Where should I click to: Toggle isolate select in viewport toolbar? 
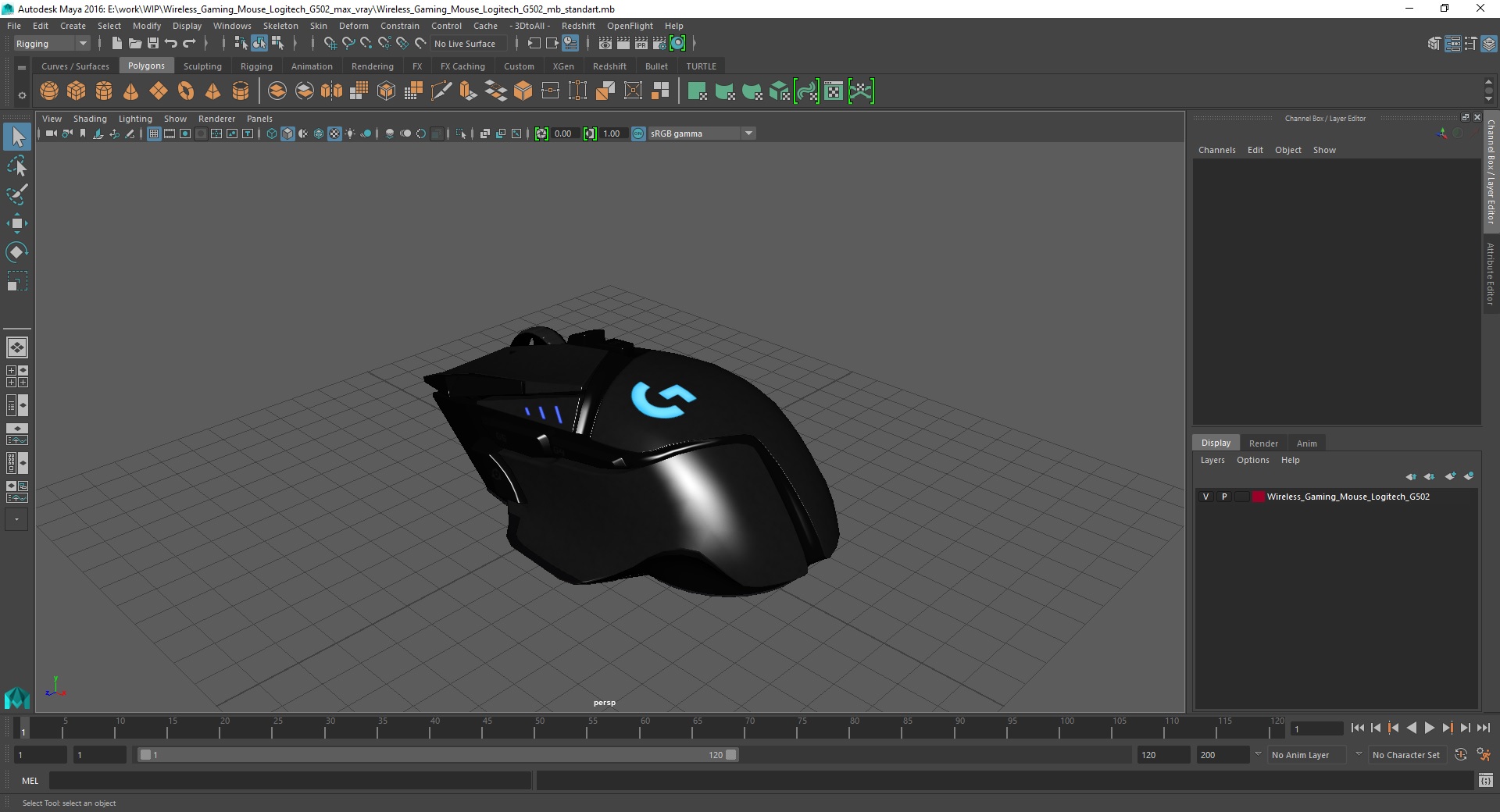[x=461, y=134]
